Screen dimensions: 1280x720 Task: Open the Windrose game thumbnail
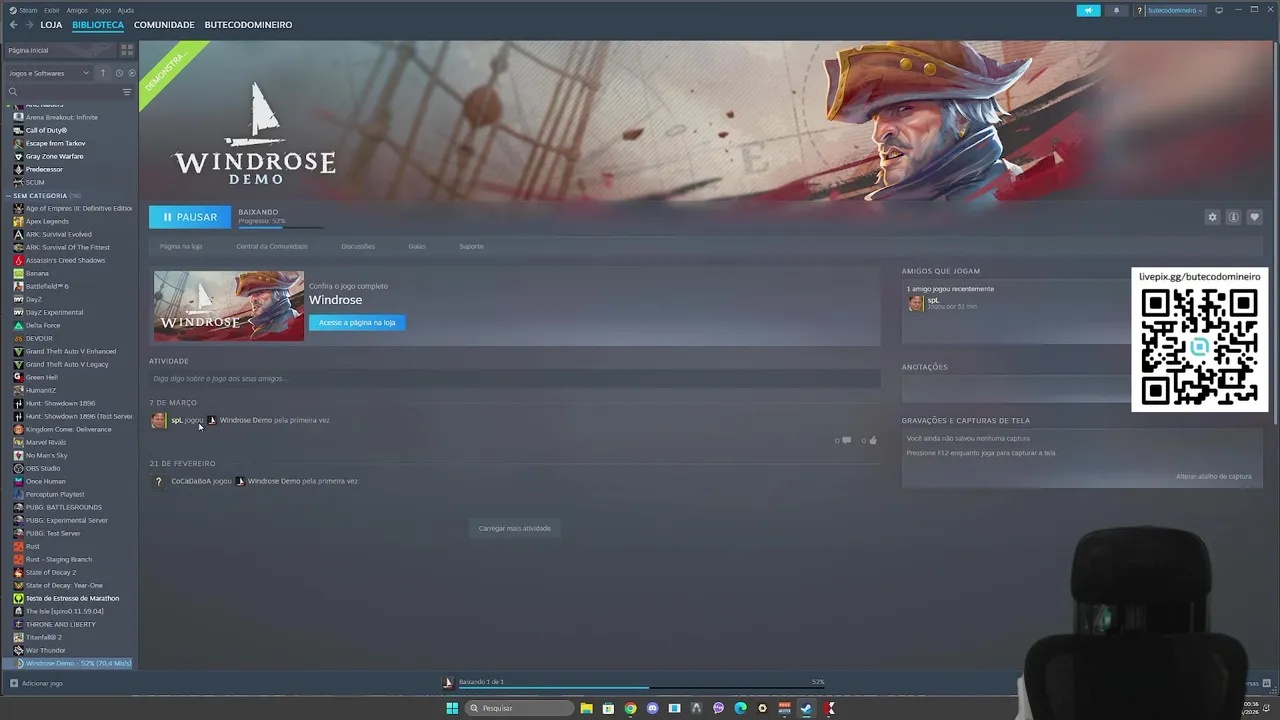229,305
